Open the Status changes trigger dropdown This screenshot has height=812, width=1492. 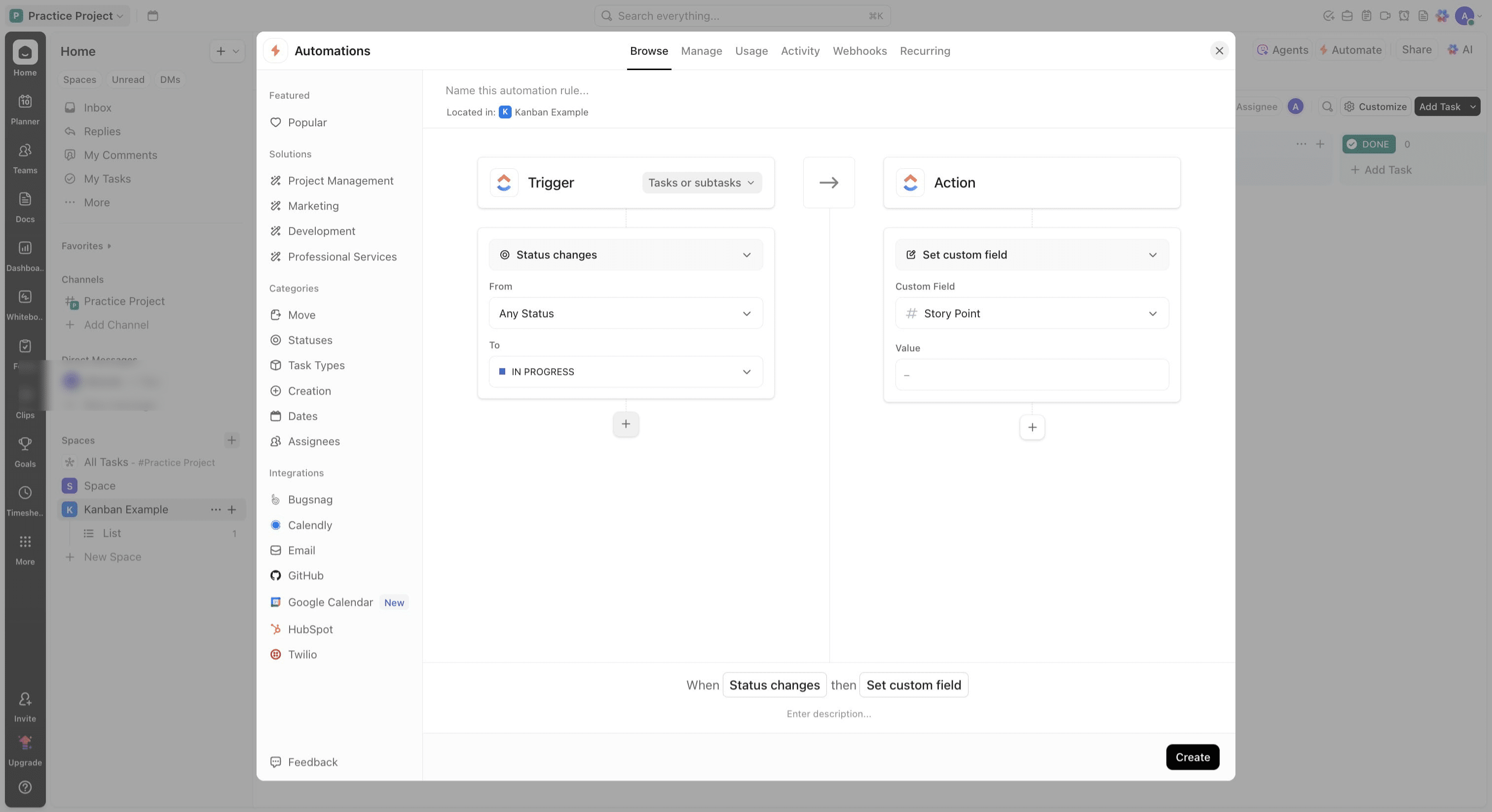[626, 255]
